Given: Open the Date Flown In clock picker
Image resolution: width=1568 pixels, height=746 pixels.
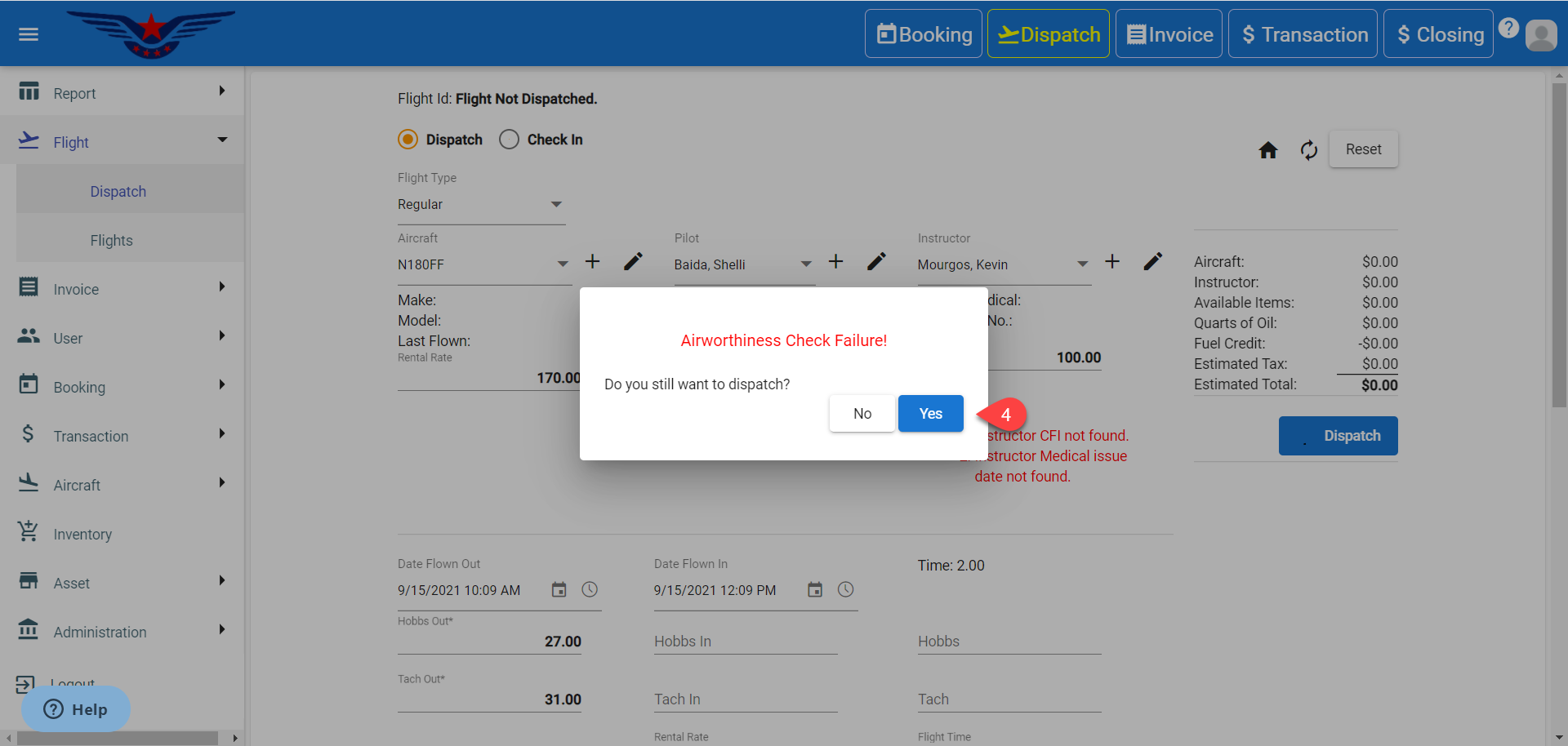Looking at the screenshot, I should [x=845, y=590].
